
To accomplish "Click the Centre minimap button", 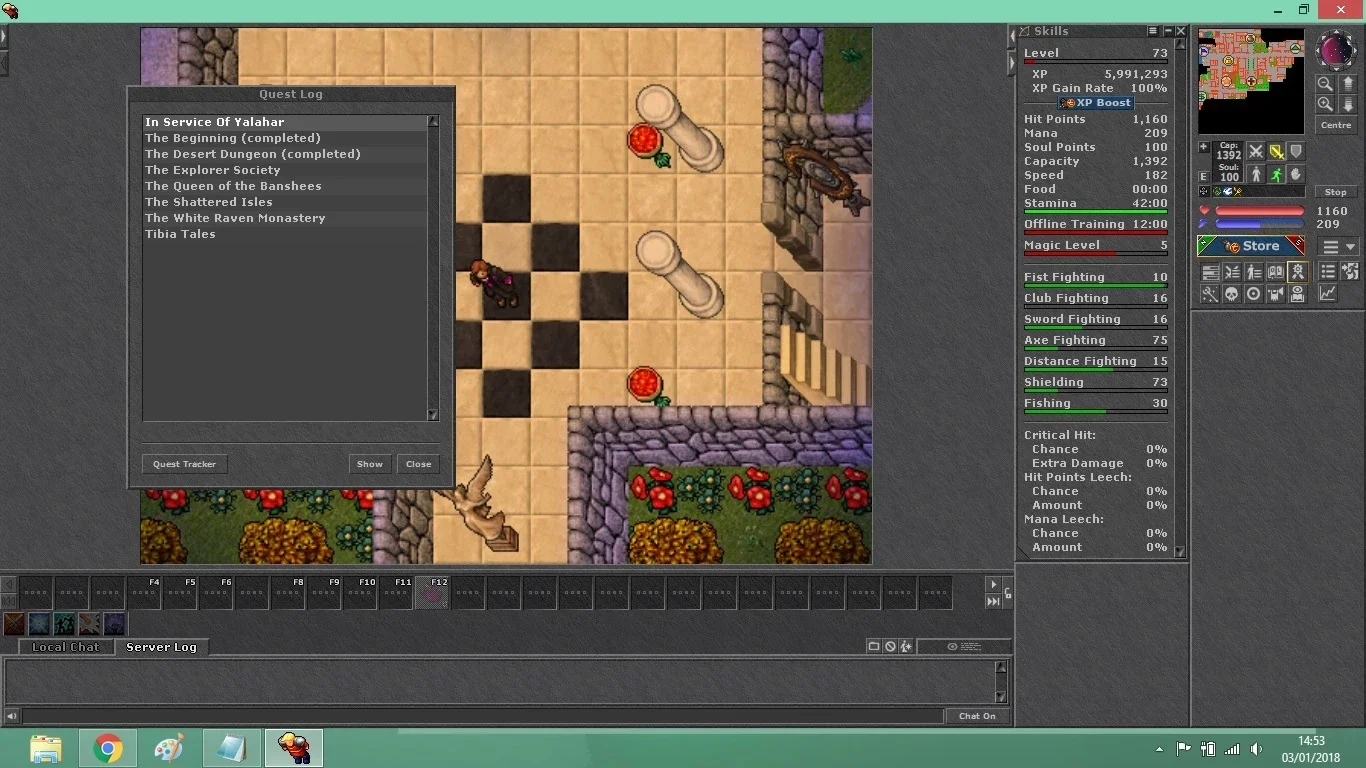I will point(1336,125).
